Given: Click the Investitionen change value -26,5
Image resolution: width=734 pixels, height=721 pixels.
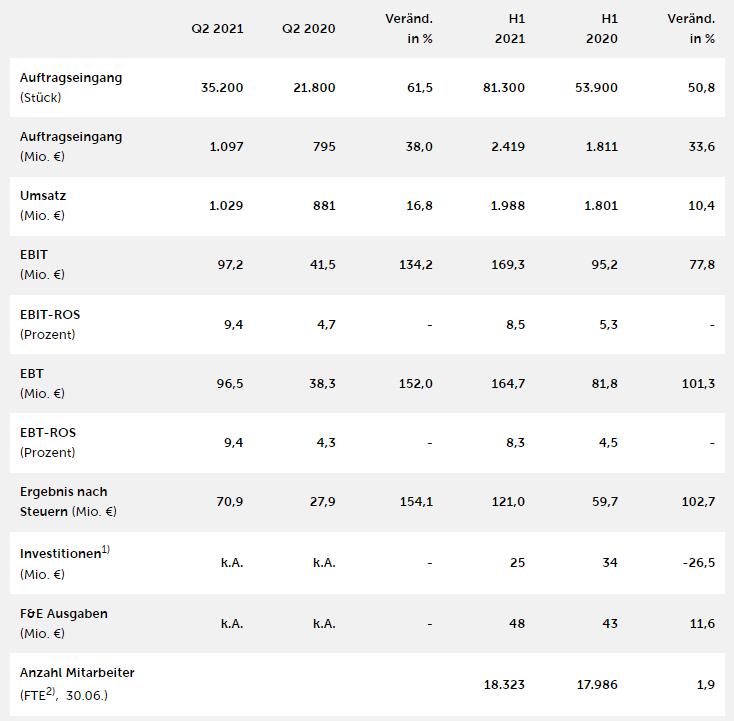Looking at the screenshot, I should (698, 563).
